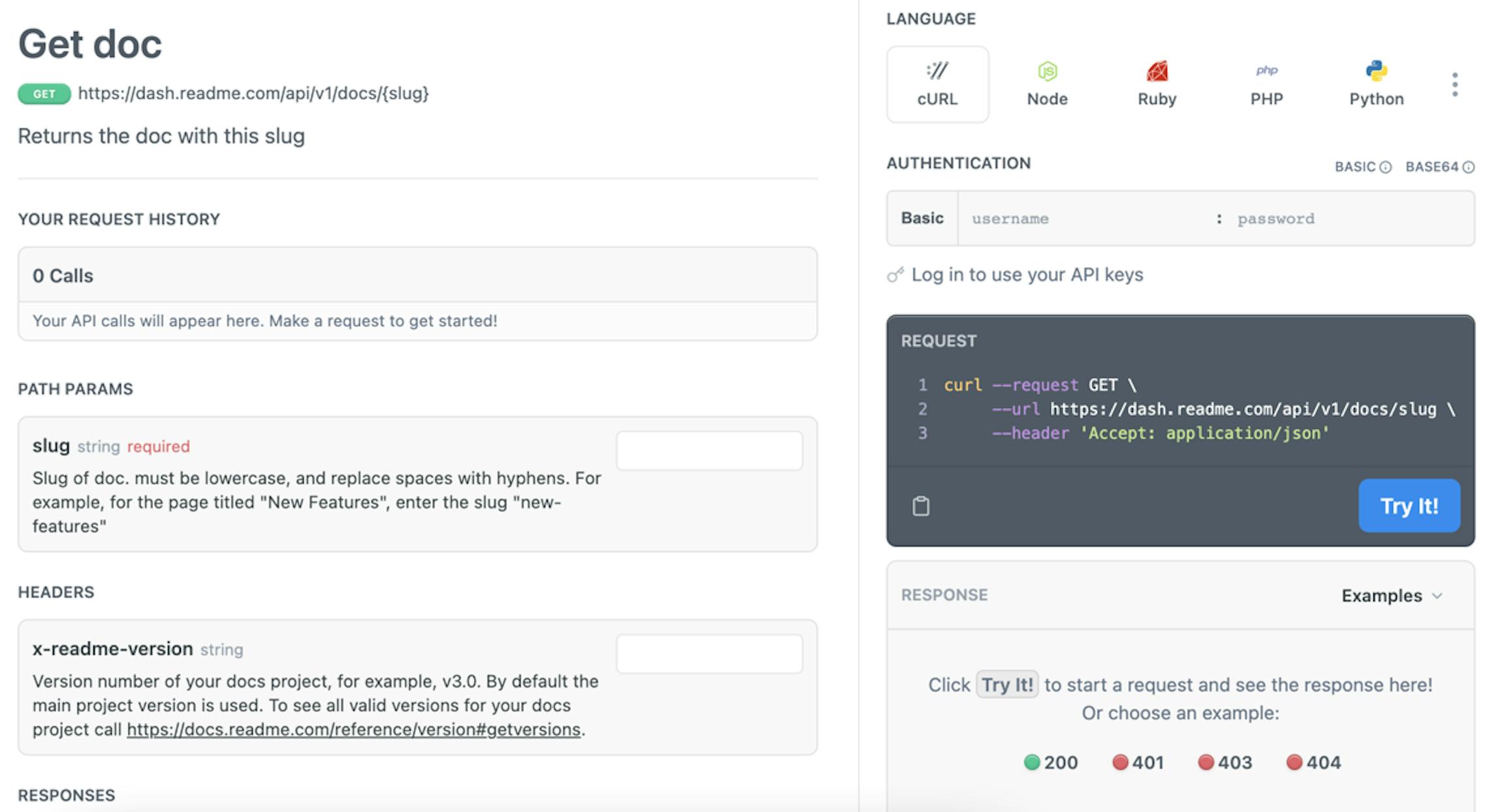Image resolution: width=1489 pixels, height=812 pixels.
Task: Click the endpoint URL text
Action: (253, 93)
